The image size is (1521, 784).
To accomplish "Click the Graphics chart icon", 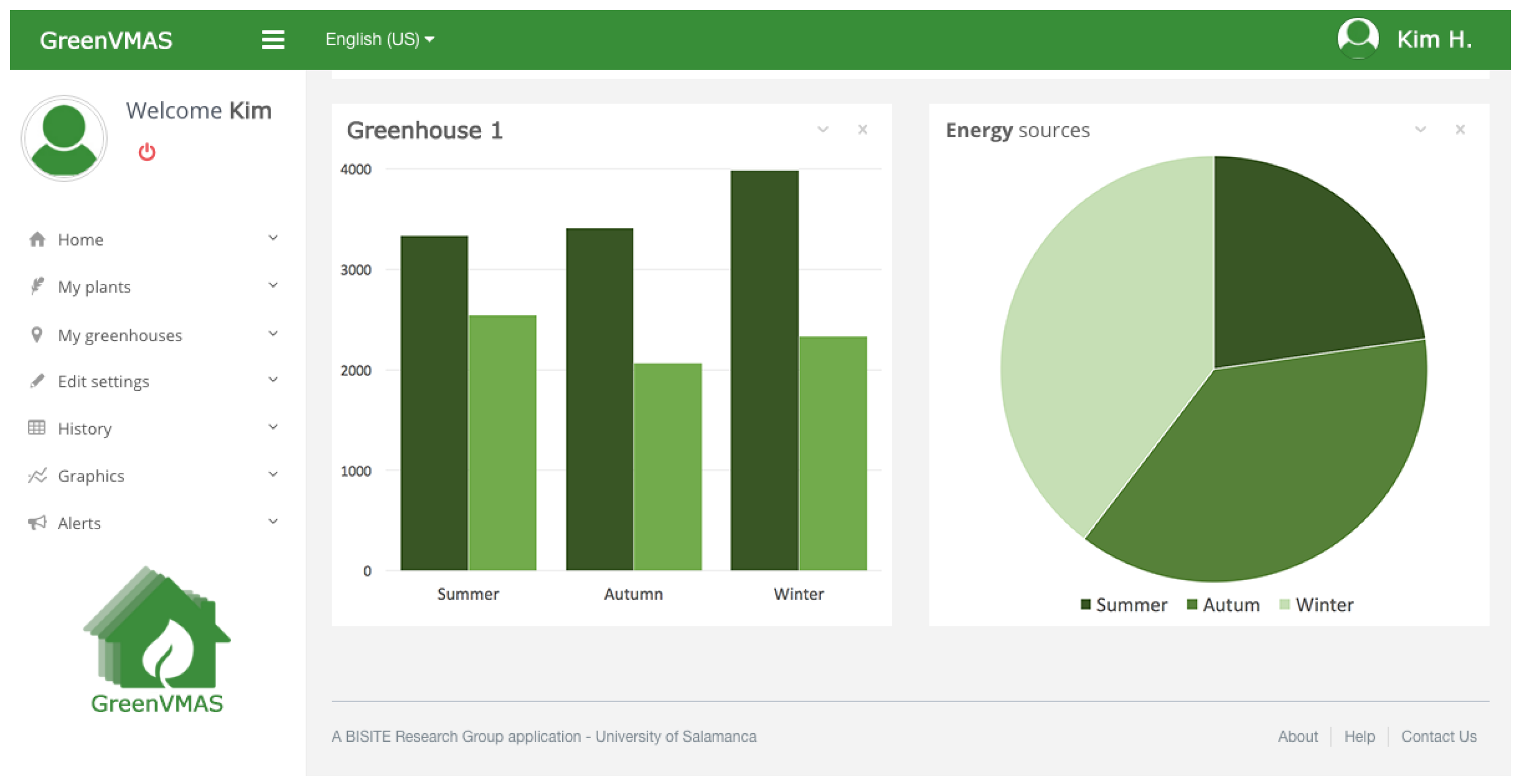I will pyautogui.click(x=37, y=475).
